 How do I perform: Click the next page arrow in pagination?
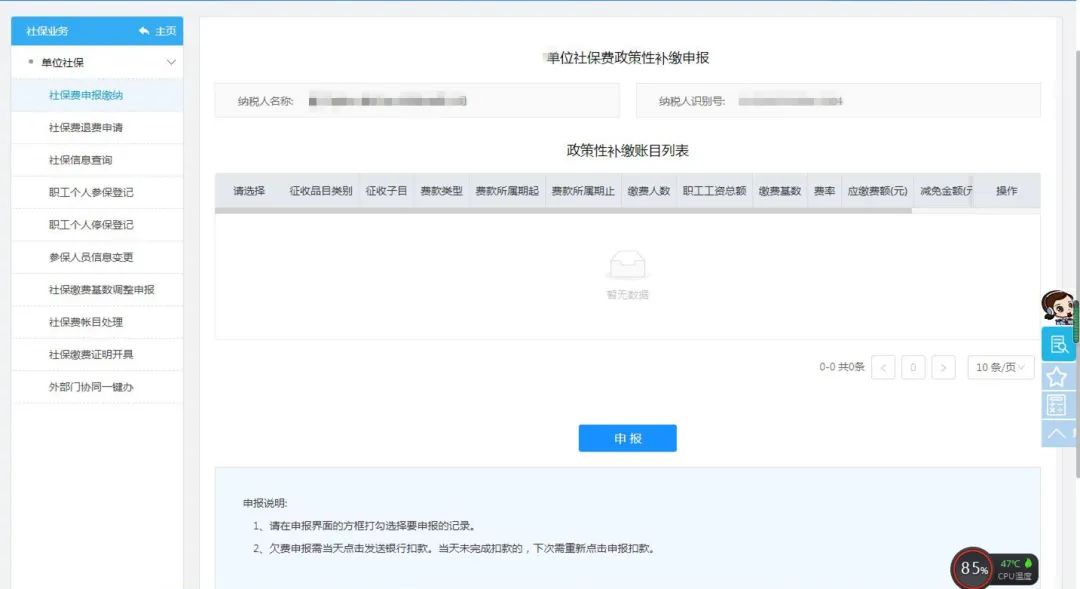(943, 367)
